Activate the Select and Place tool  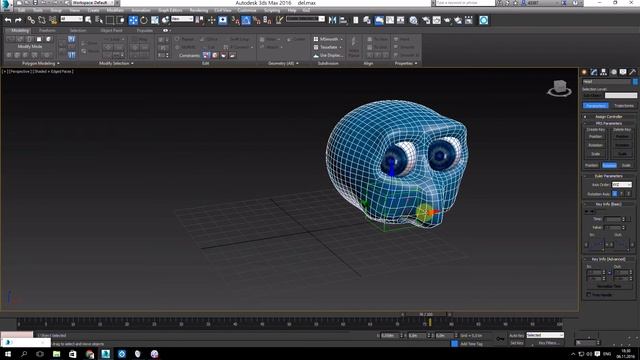[165, 20]
